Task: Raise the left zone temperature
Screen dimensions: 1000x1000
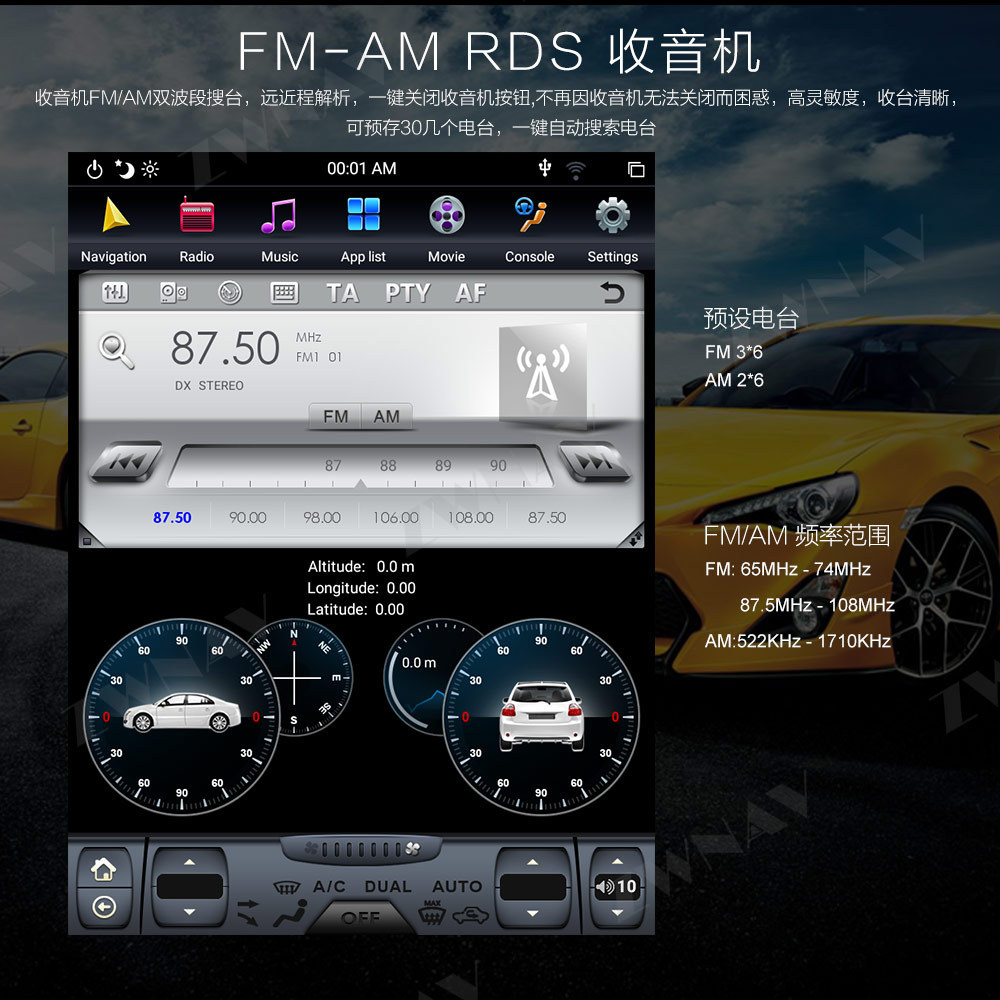Action: (189, 862)
